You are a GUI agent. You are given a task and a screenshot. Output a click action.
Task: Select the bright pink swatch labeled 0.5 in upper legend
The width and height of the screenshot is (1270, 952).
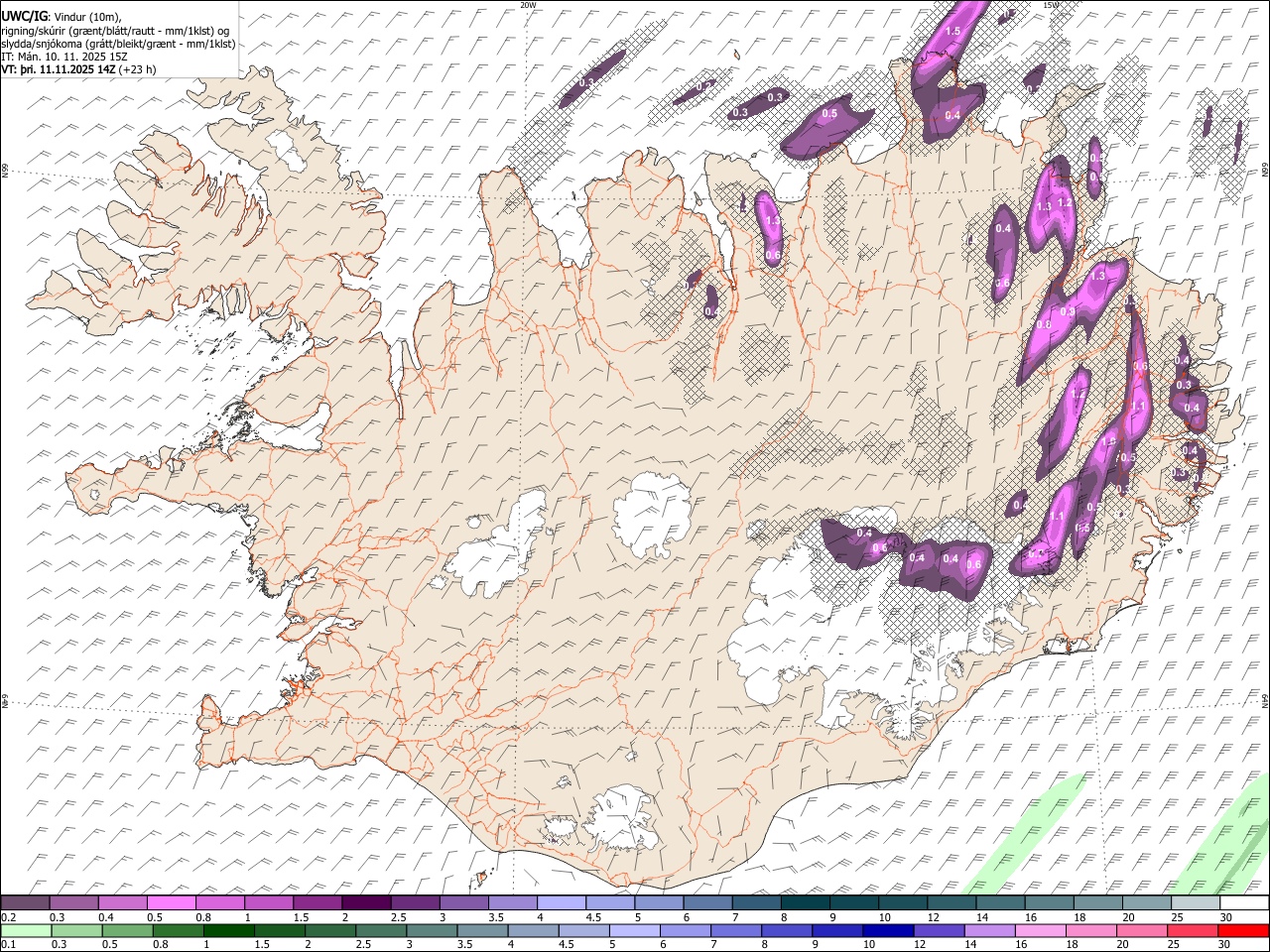coord(172,903)
